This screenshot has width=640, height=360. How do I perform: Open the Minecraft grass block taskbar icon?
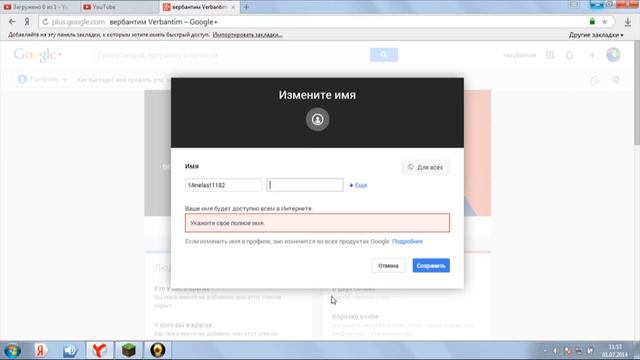click(129, 350)
